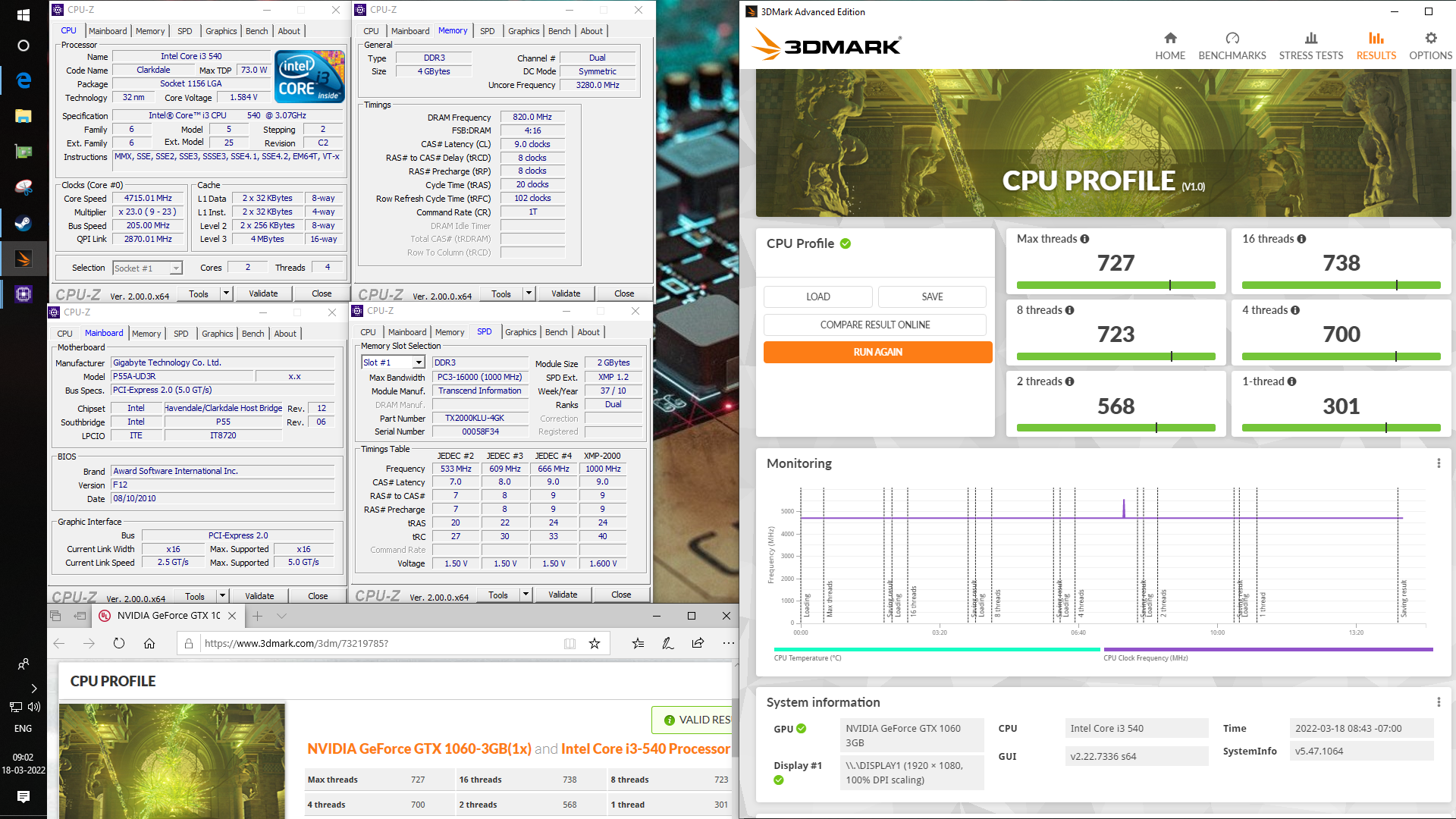Open the System information three-dot menu
The height and width of the screenshot is (819, 1456).
point(1439,702)
